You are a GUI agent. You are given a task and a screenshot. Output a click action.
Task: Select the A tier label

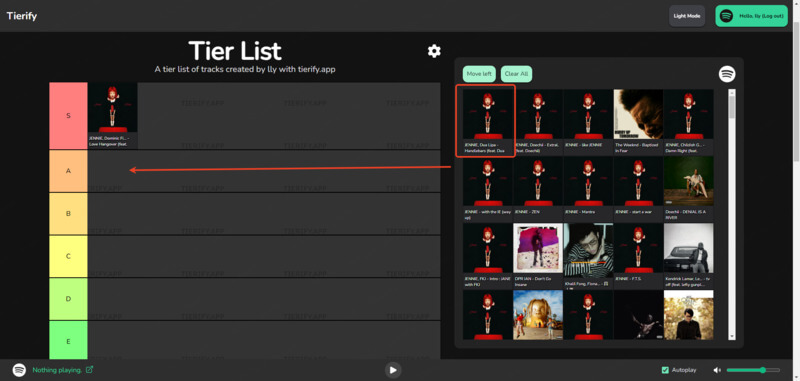(68, 171)
